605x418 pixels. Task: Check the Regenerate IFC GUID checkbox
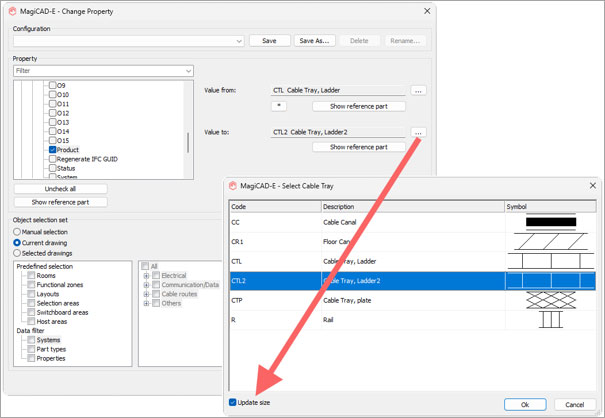coord(53,159)
